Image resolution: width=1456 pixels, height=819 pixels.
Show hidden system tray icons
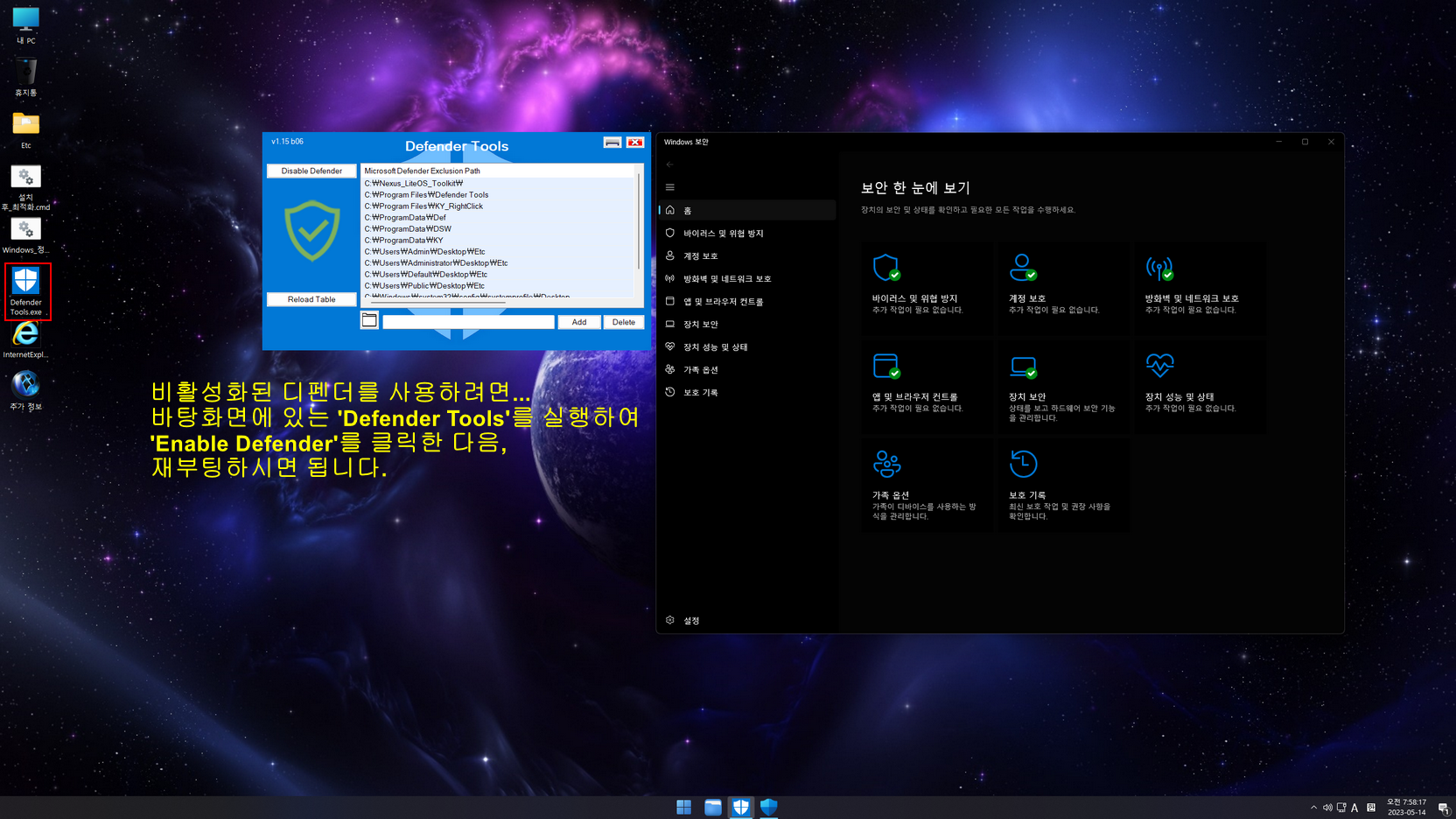point(1313,808)
